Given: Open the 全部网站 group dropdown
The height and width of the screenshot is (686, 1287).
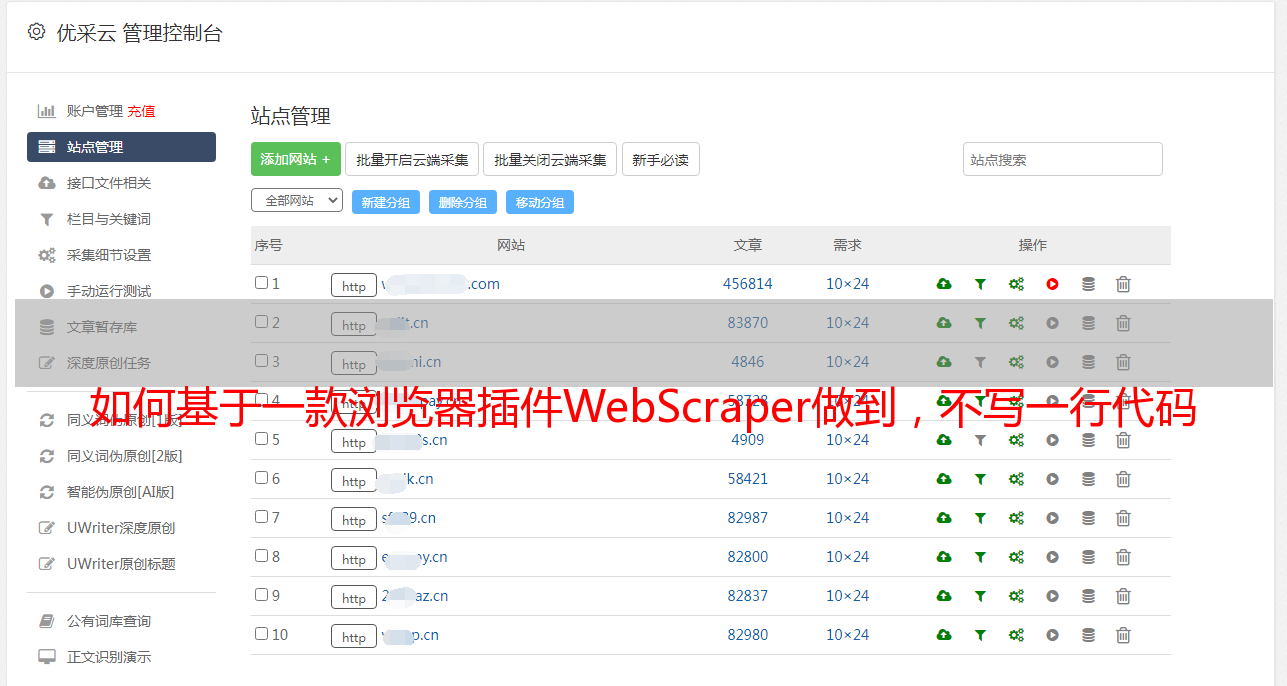Looking at the screenshot, I should (297, 201).
